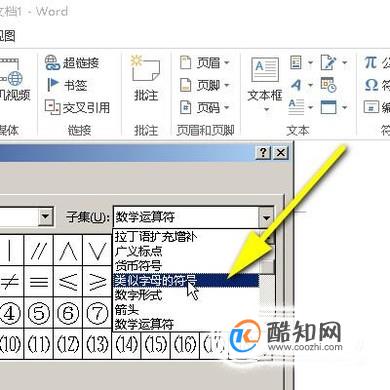Choose 拉丁语扩充增补 from the subset list
390x390 pixels.
pyautogui.click(x=186, y=237)
